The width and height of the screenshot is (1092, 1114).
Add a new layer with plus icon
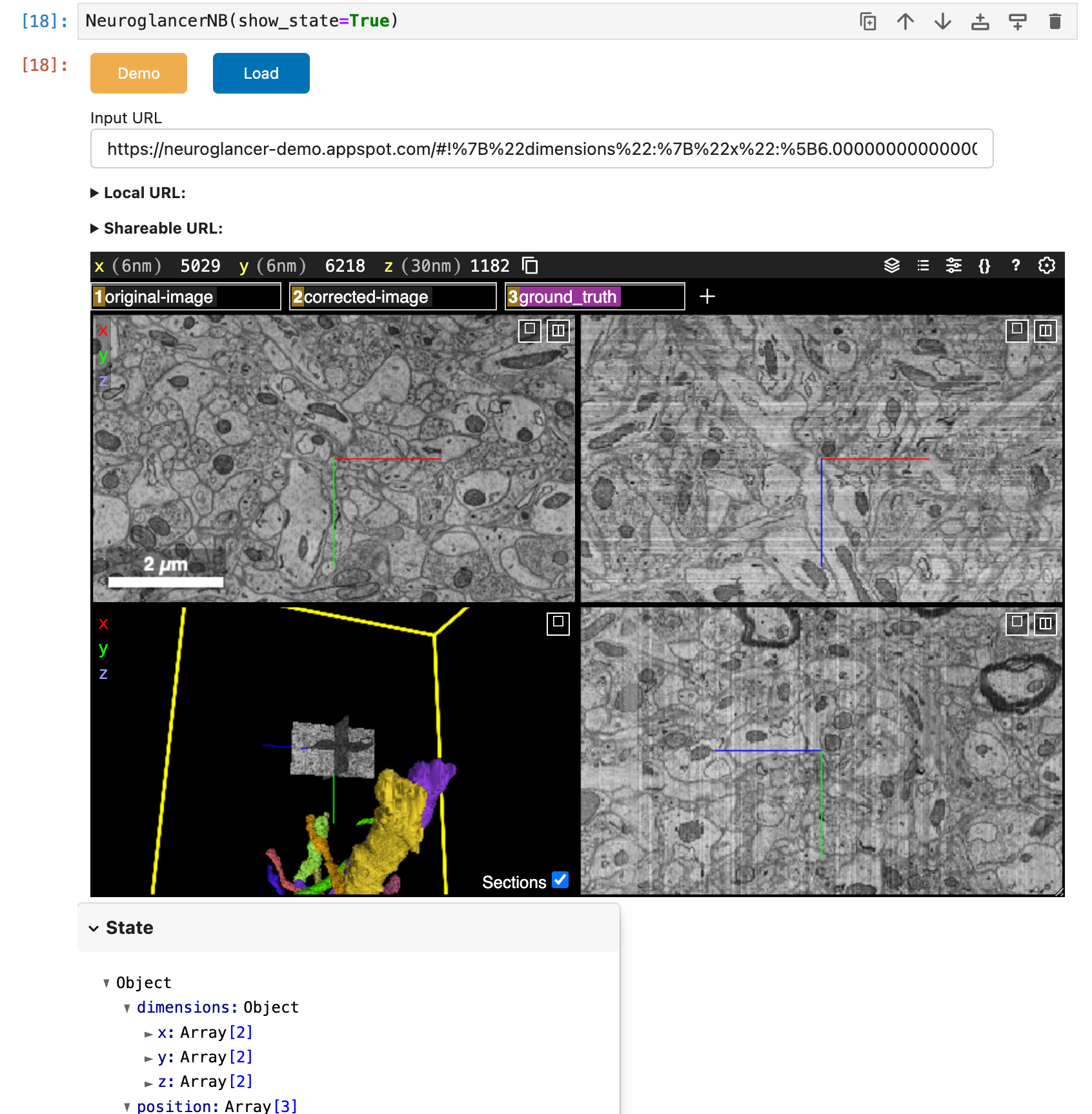click(x=707, y=296)
